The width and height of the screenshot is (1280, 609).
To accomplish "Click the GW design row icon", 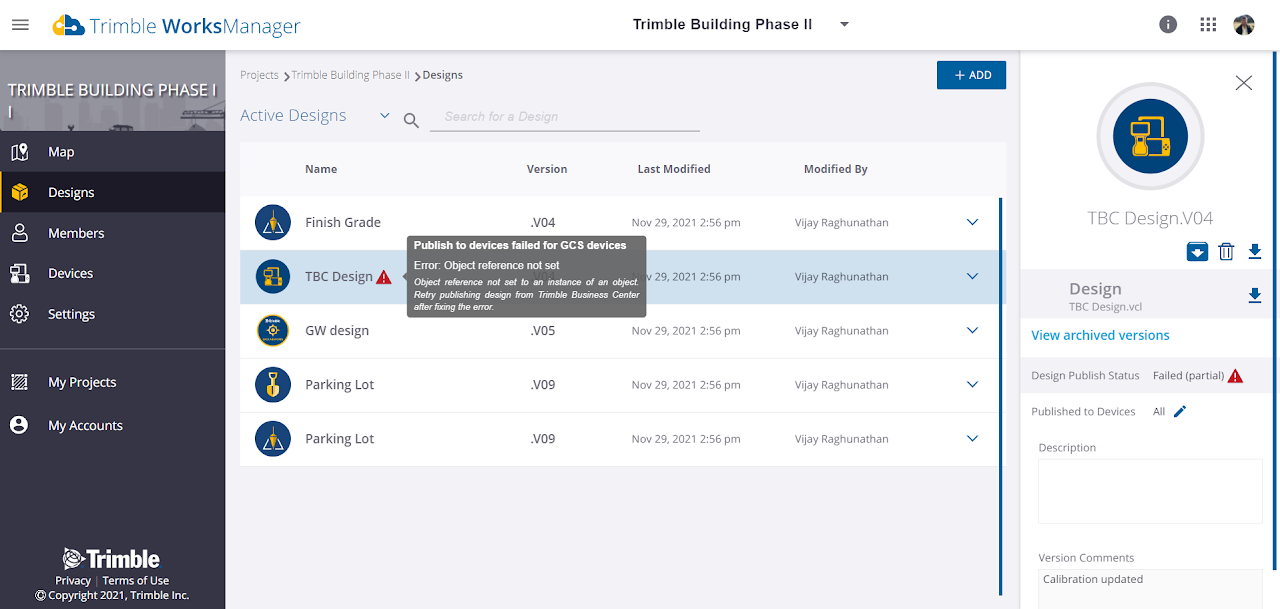I will [x=273, y=330].
